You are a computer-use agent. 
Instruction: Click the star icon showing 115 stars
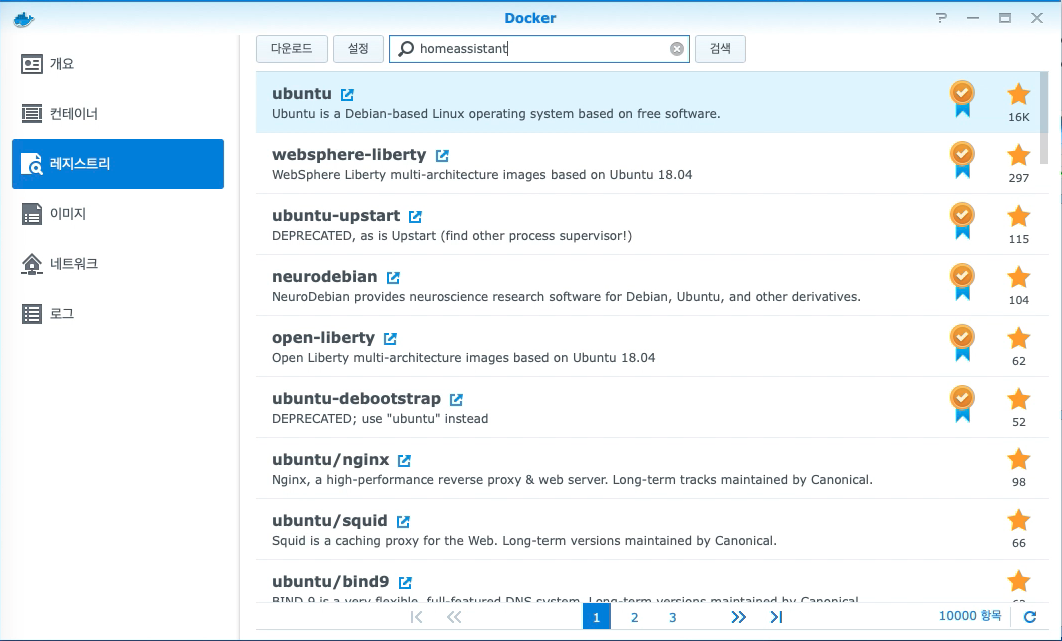click(1018, 216)
